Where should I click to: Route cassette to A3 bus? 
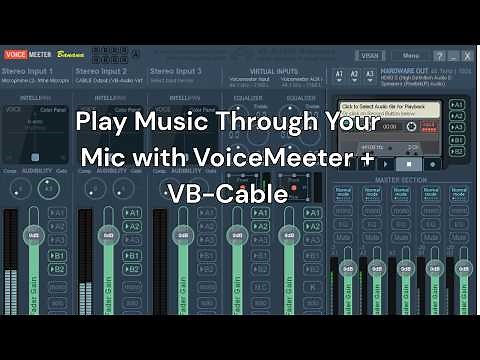coord(457,127)
